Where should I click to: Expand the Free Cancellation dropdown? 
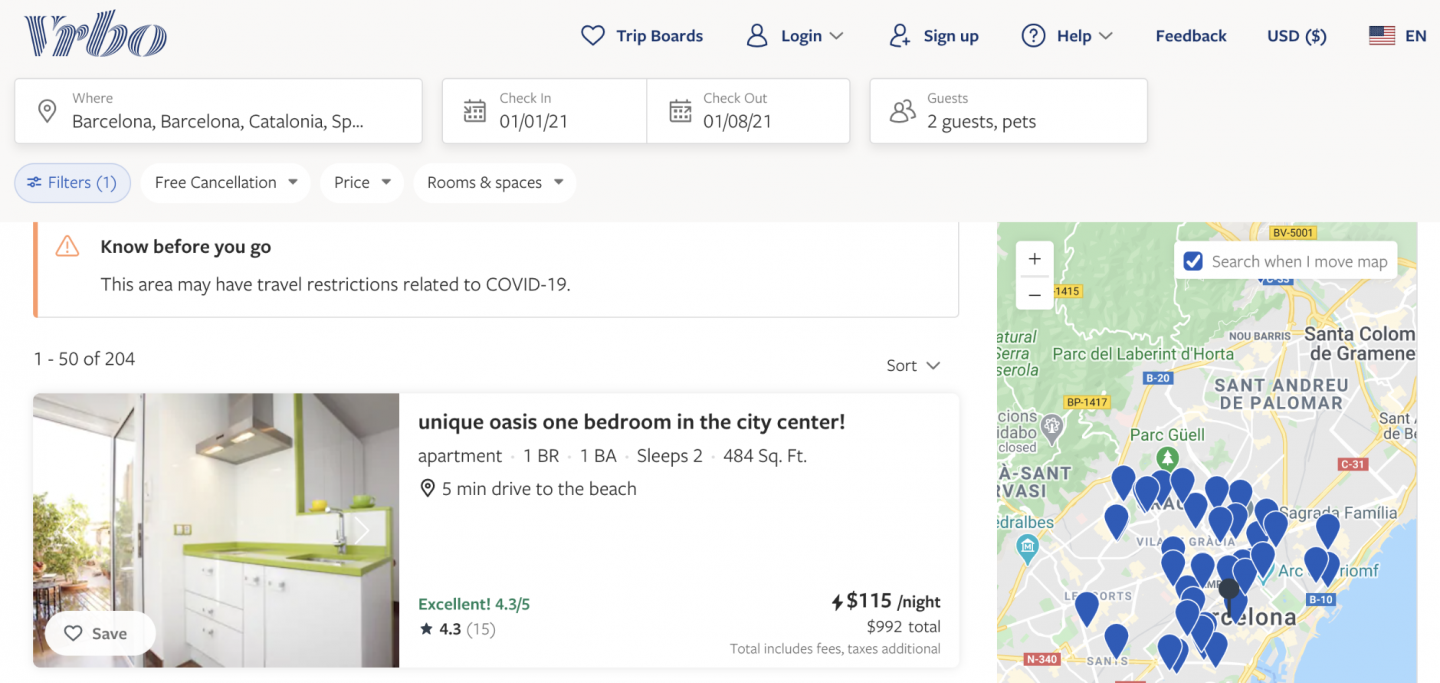[x=226, y=183]
